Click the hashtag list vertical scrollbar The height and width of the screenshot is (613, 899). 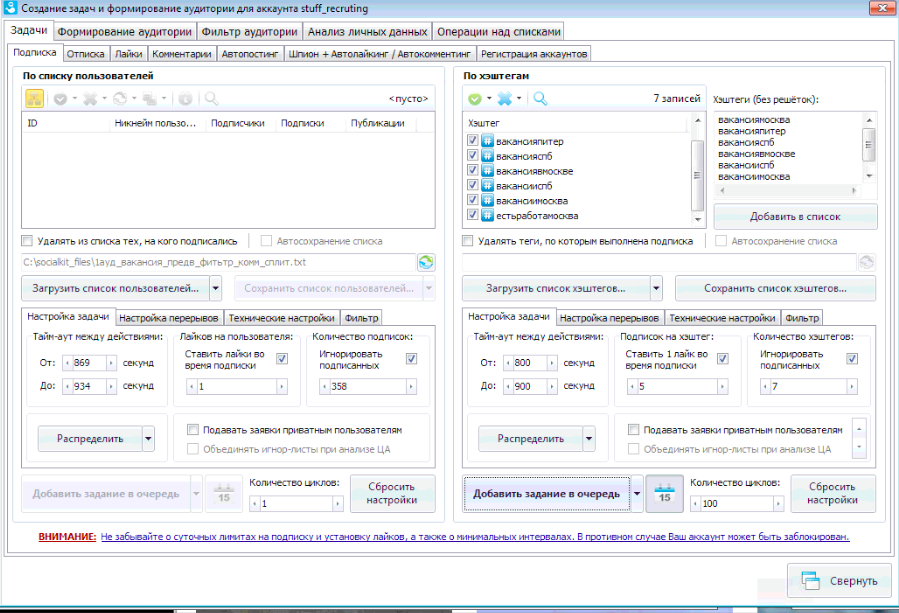(x=697, y=170)
